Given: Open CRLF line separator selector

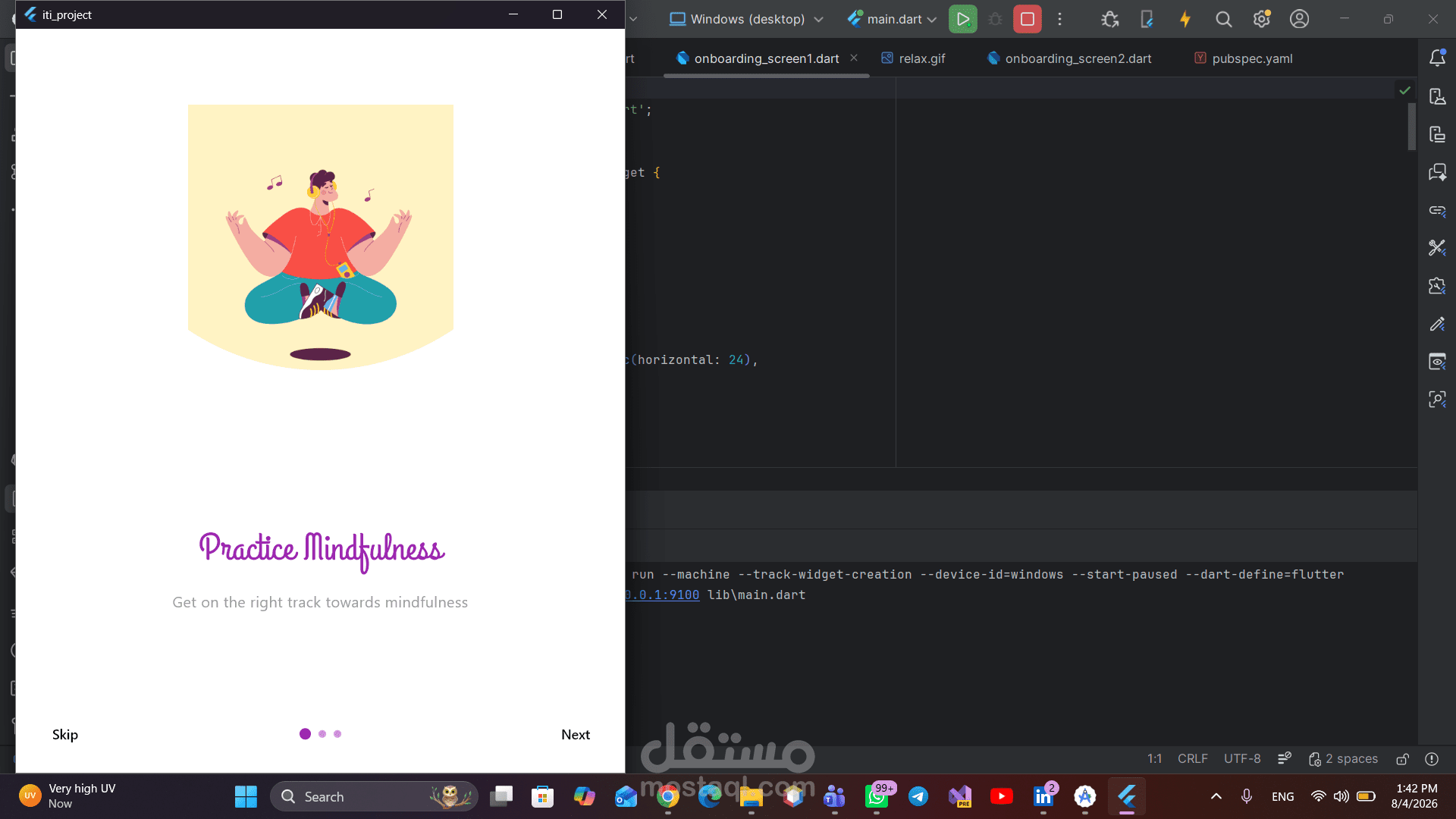Looking at the screenshot, I should point(1192,759).
